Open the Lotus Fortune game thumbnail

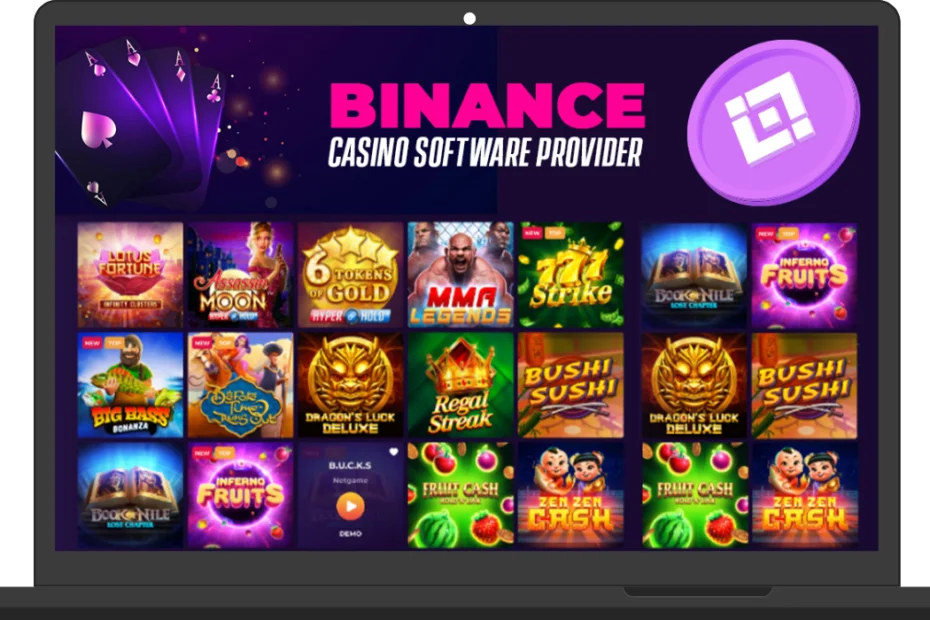pyautogui.click(x=130, y=275)
